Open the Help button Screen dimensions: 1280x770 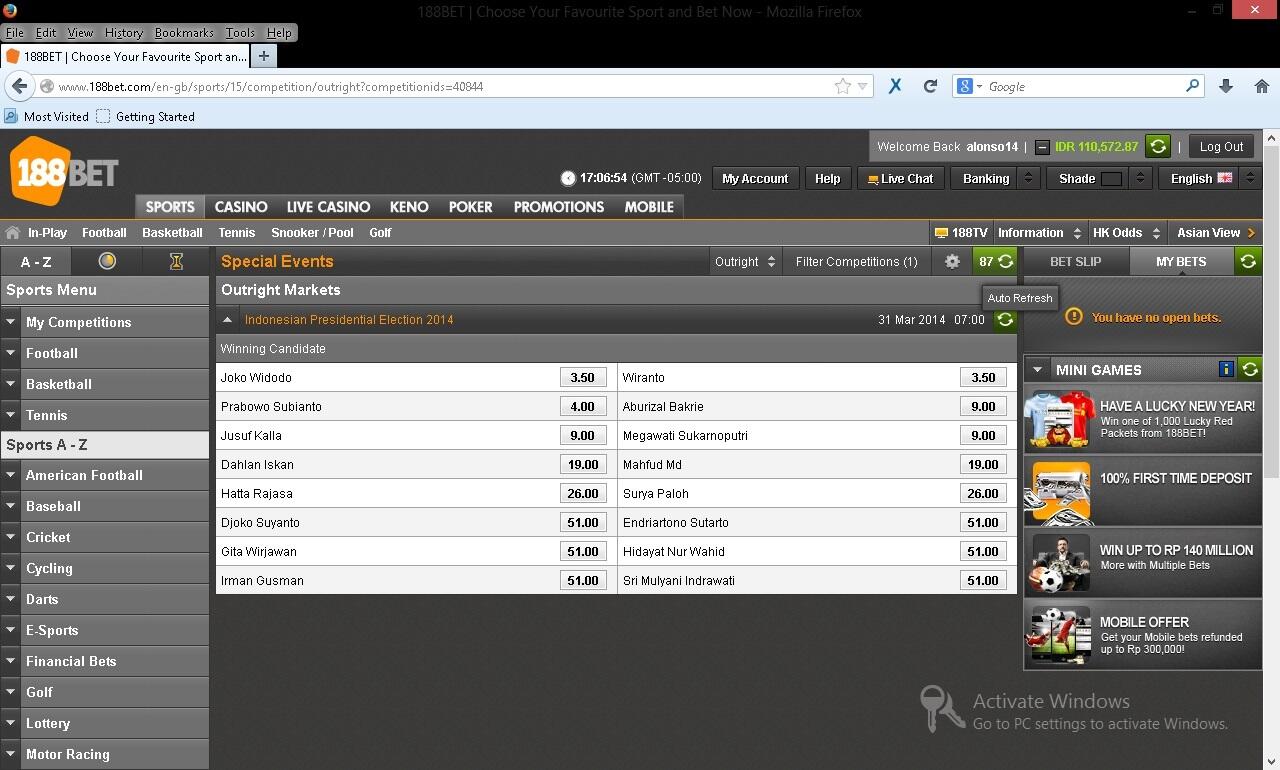point(827,179)
